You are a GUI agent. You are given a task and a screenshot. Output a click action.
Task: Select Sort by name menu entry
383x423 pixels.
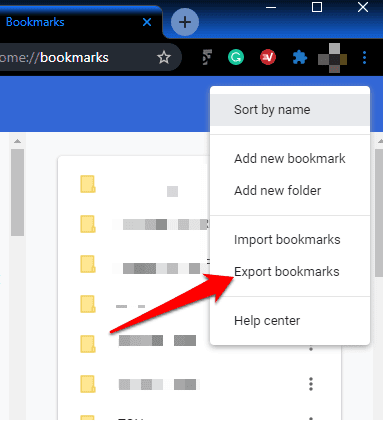click(x=290, y=110)
